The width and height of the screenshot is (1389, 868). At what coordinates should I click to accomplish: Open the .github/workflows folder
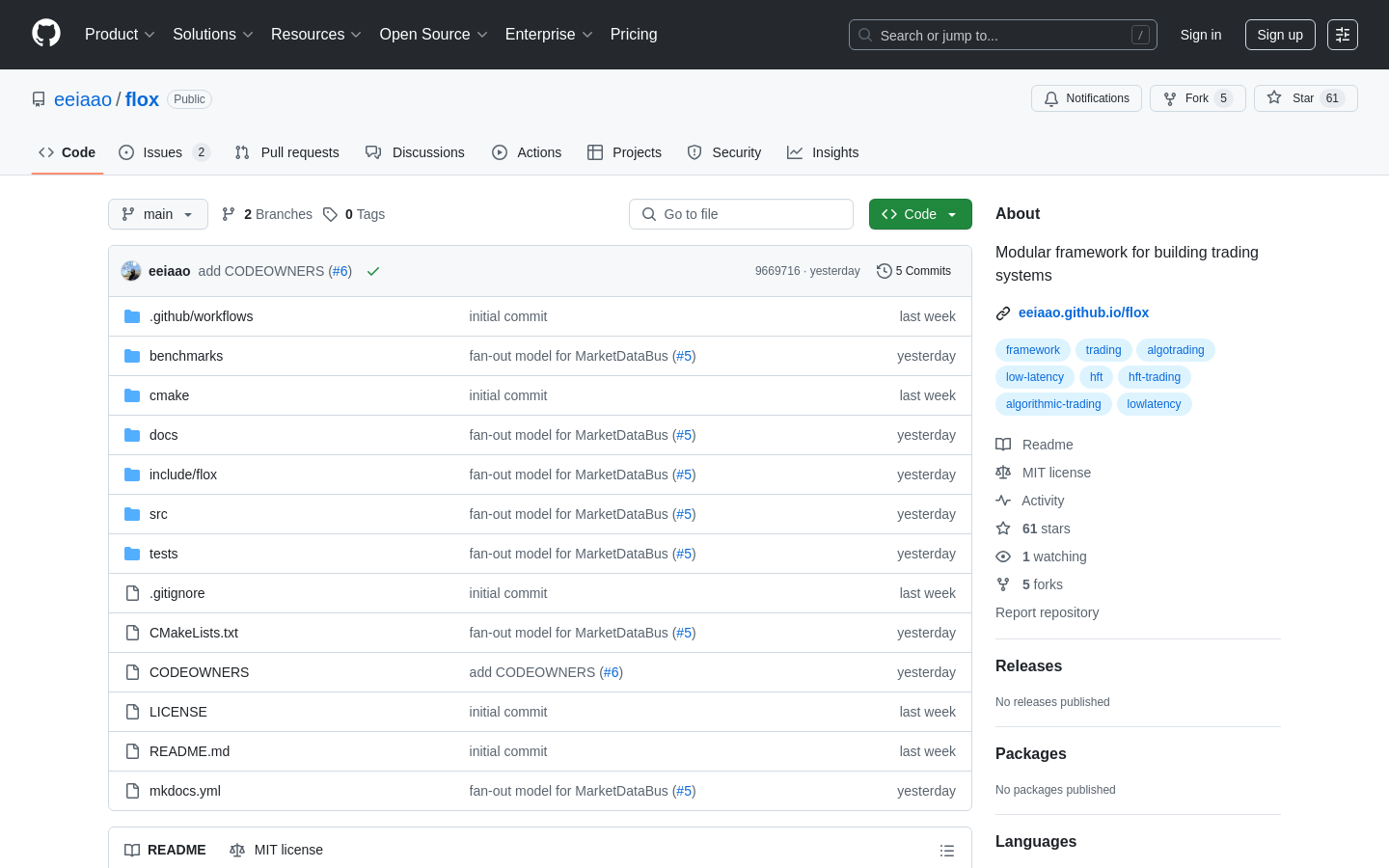coord(201,316)
